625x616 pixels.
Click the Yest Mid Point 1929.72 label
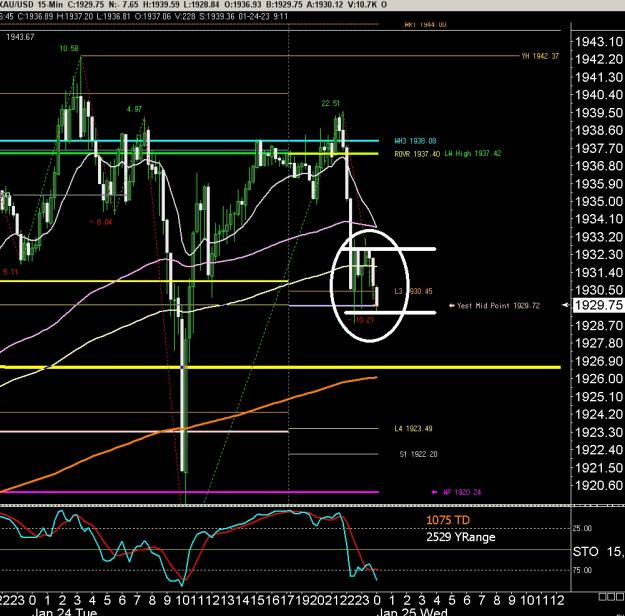pyautogui.click(x=494, y=306)
